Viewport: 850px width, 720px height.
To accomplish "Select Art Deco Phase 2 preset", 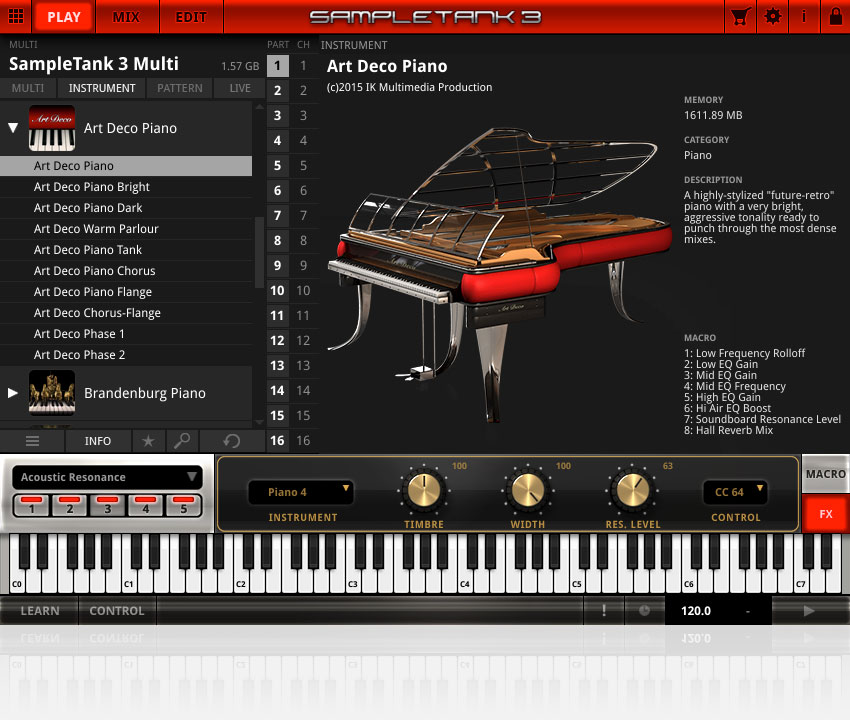I will [126, 355].
